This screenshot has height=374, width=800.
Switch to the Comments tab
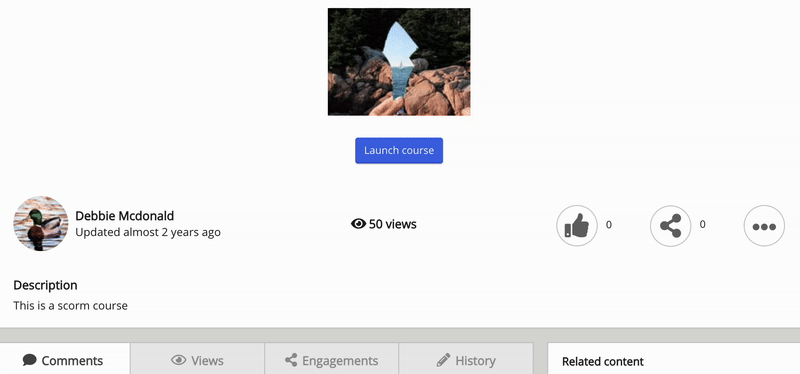click(x=65, y=360)
